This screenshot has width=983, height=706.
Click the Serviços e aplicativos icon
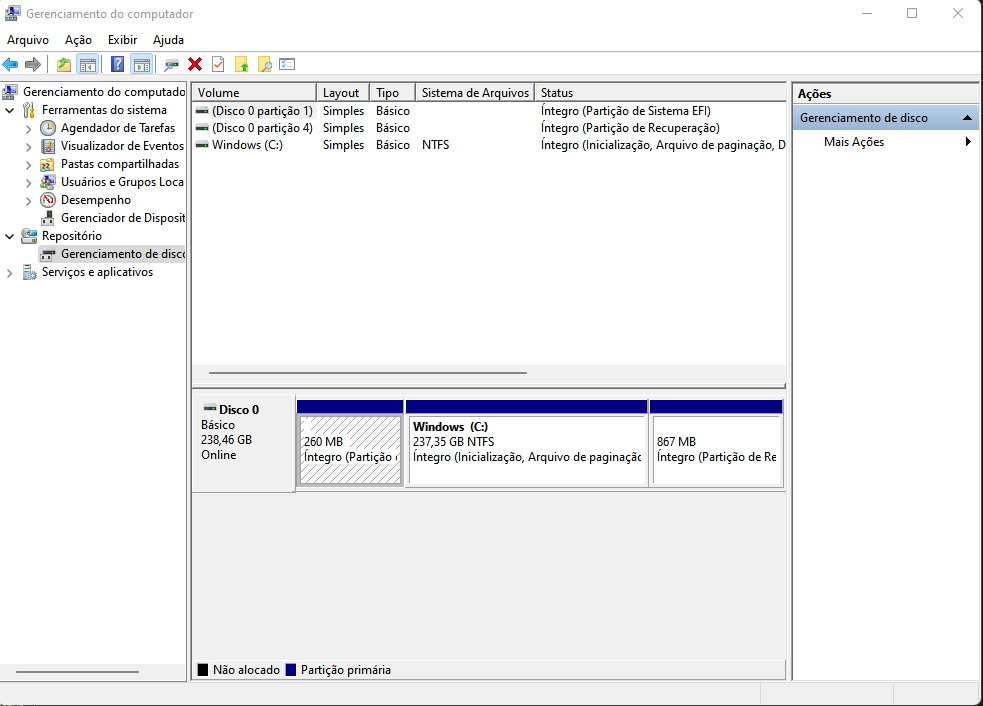click(29, 272)
